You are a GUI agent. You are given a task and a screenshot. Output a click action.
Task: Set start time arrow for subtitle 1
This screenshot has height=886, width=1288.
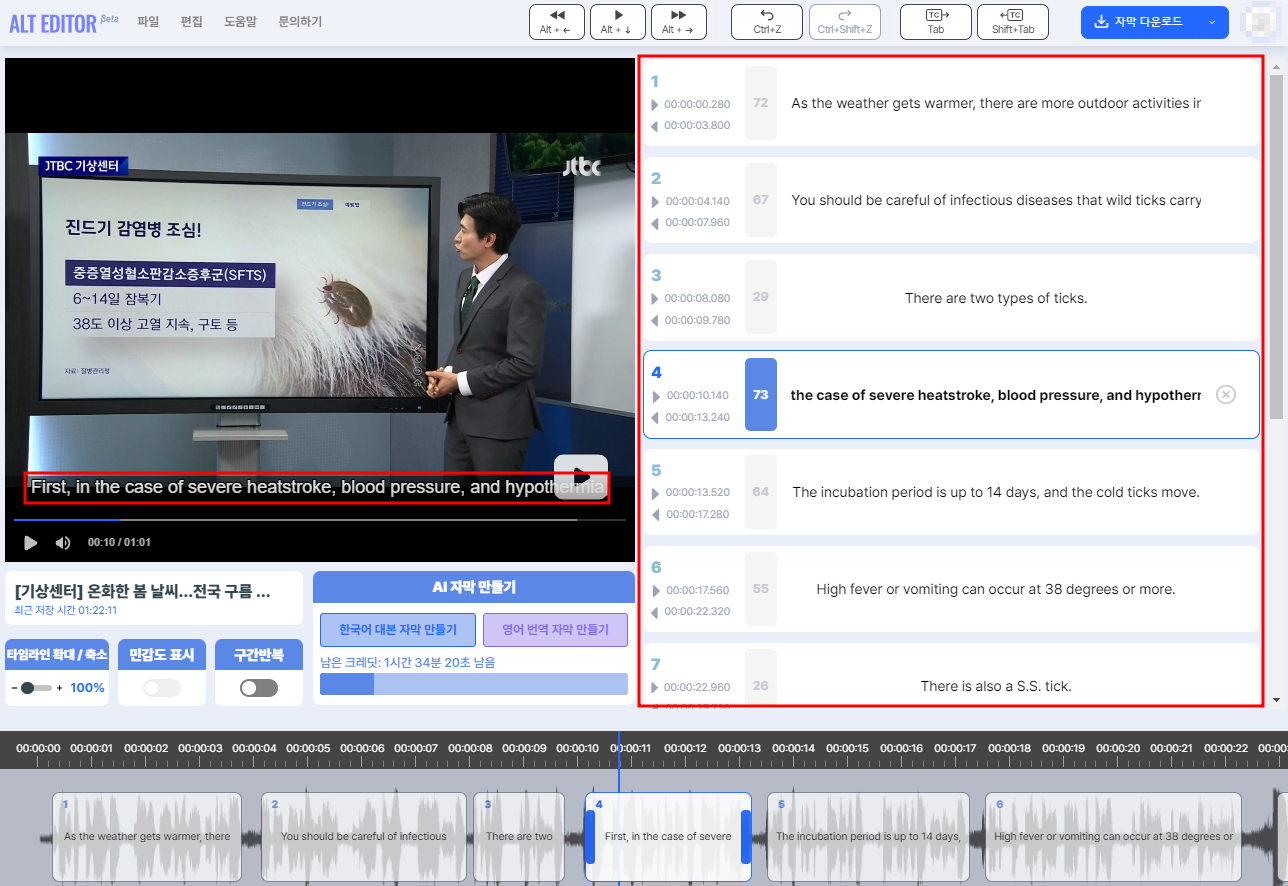655,104
